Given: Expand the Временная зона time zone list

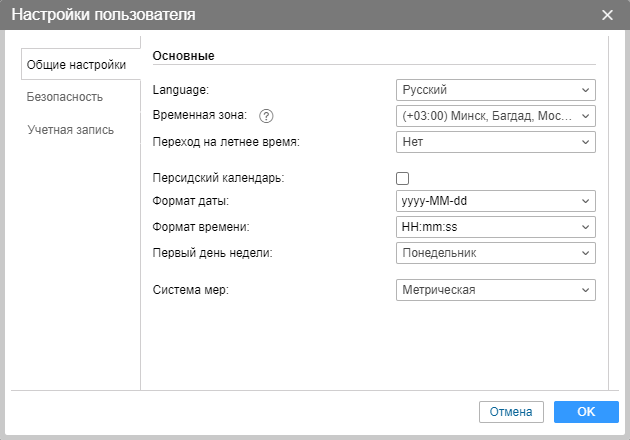Looking at the screenshot, I should [x=495, y=116].
